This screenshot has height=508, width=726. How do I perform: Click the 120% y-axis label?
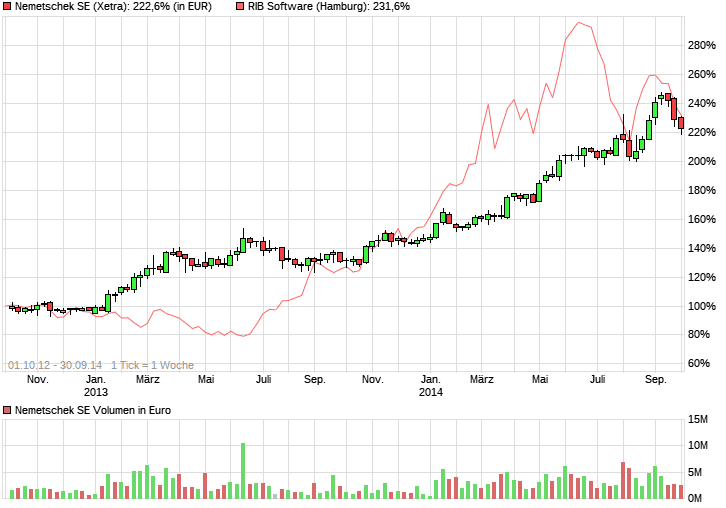coord(702,277)
